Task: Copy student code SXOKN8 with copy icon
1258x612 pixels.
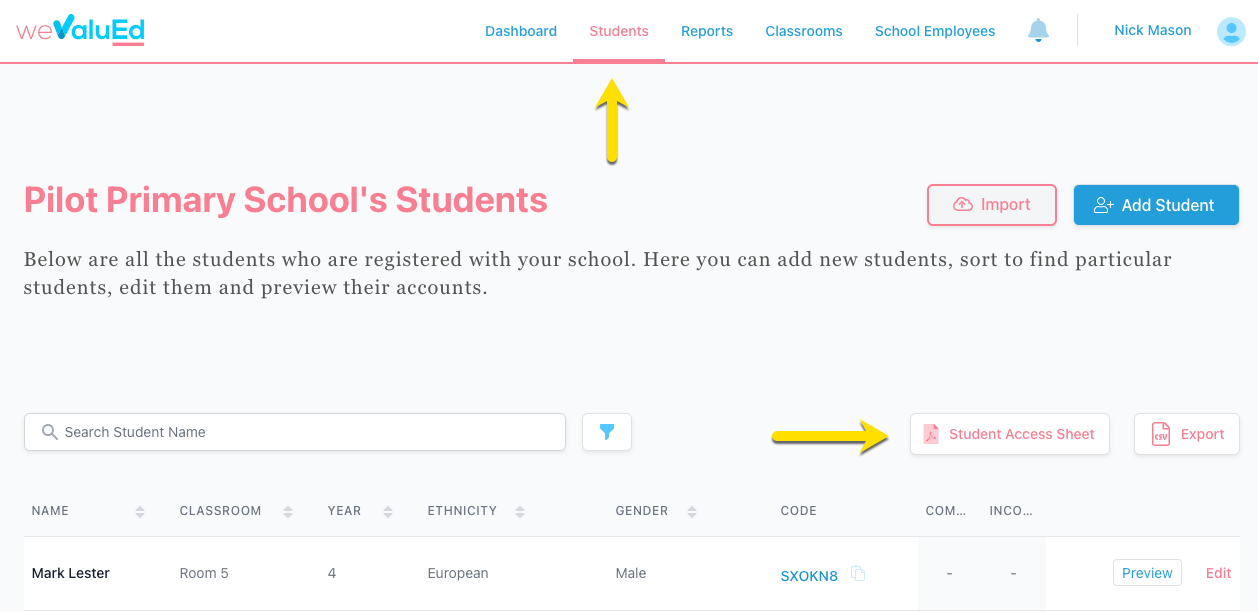Action: pyautogui.click(x=858, y=574)
